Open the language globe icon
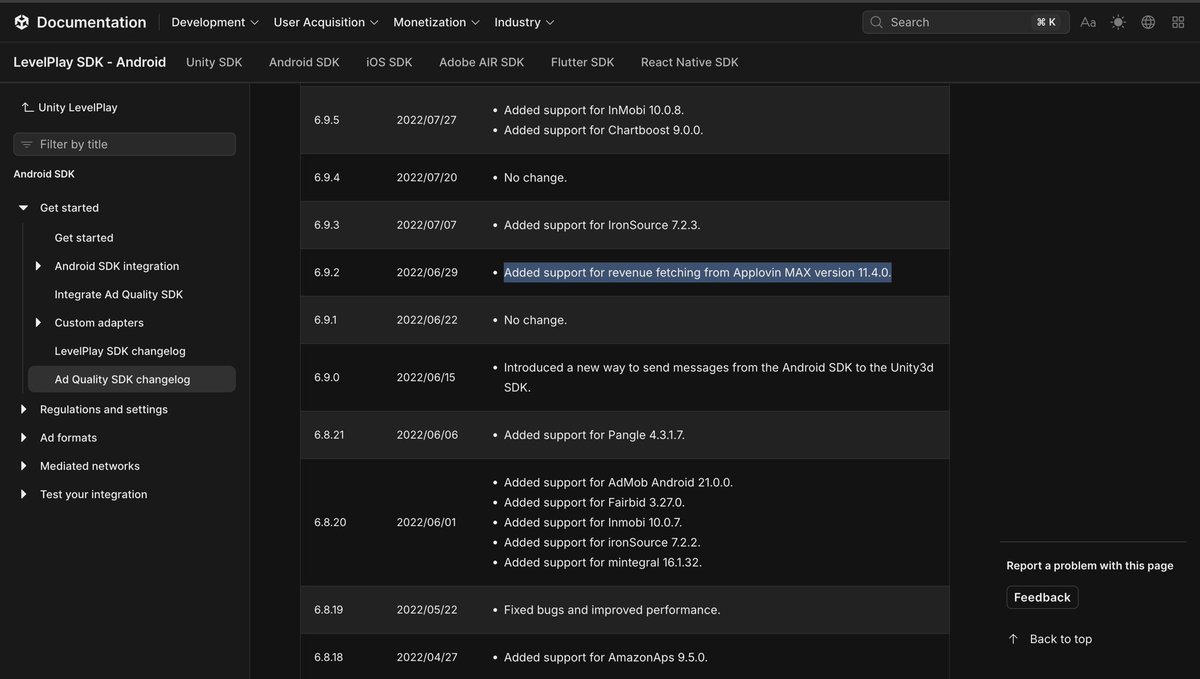The image size is (1200, 679). click(1148, 22)
